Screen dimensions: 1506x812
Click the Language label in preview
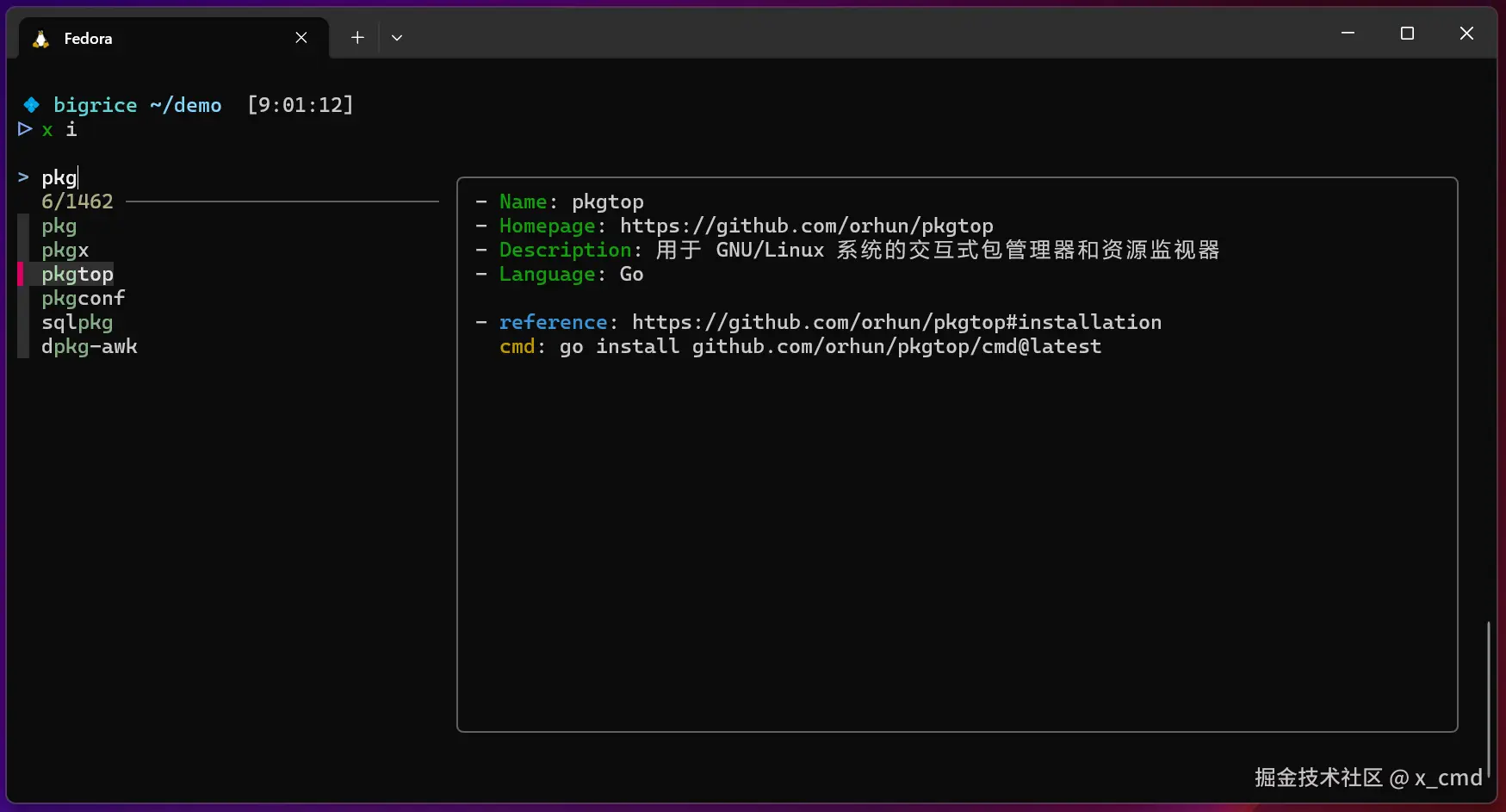click(x=548, y=274)
